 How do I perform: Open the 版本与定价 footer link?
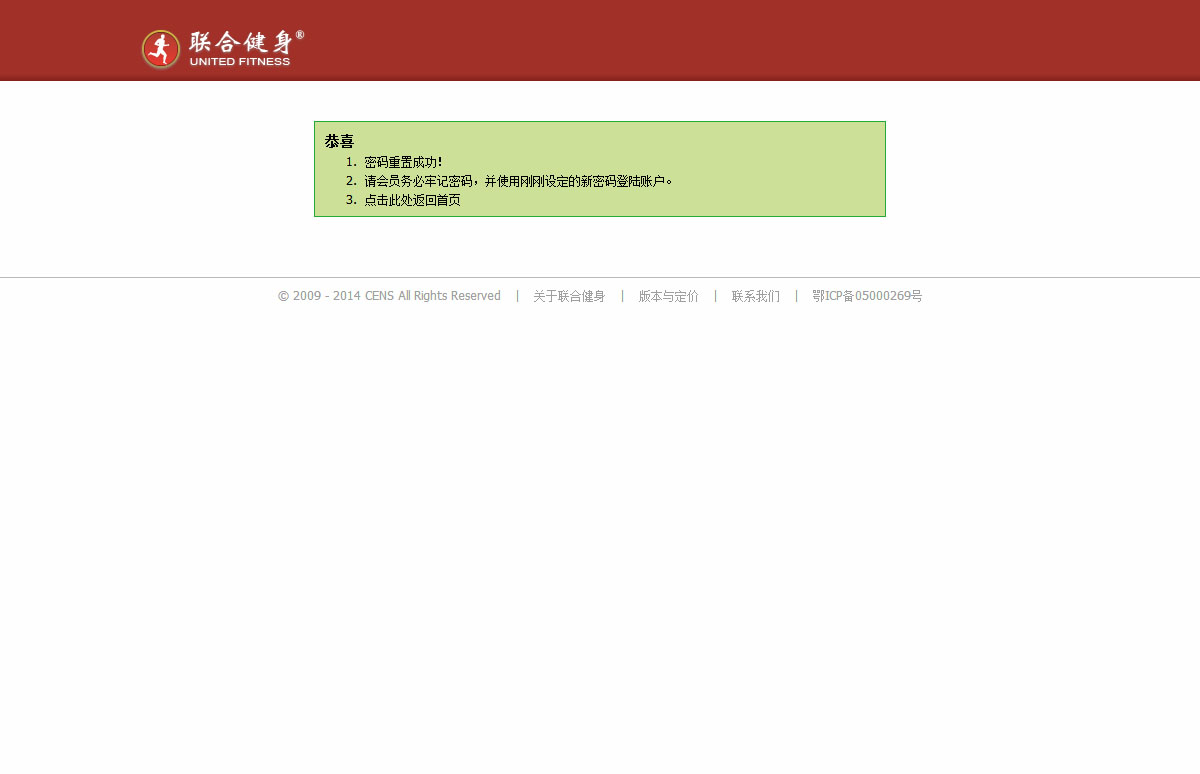coord(668,296)
